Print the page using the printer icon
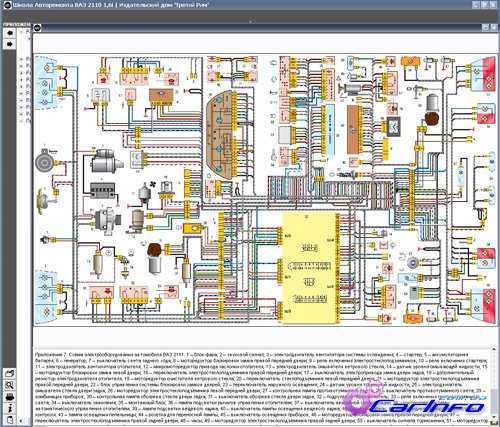 tap(9, 397)
